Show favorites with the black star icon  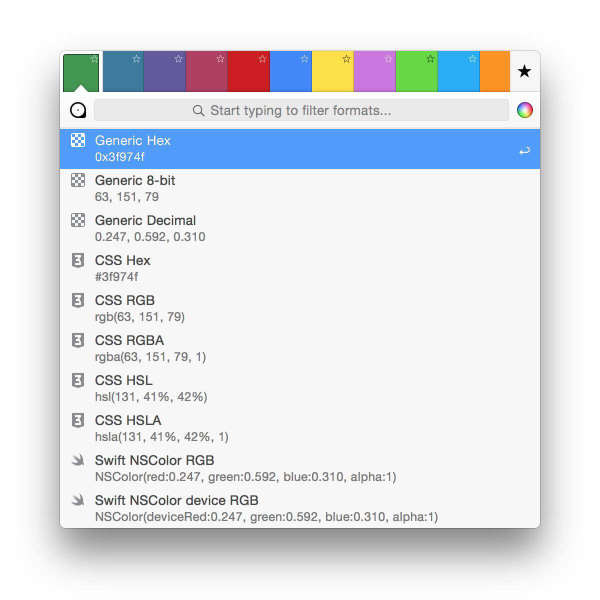click(524, 71)
